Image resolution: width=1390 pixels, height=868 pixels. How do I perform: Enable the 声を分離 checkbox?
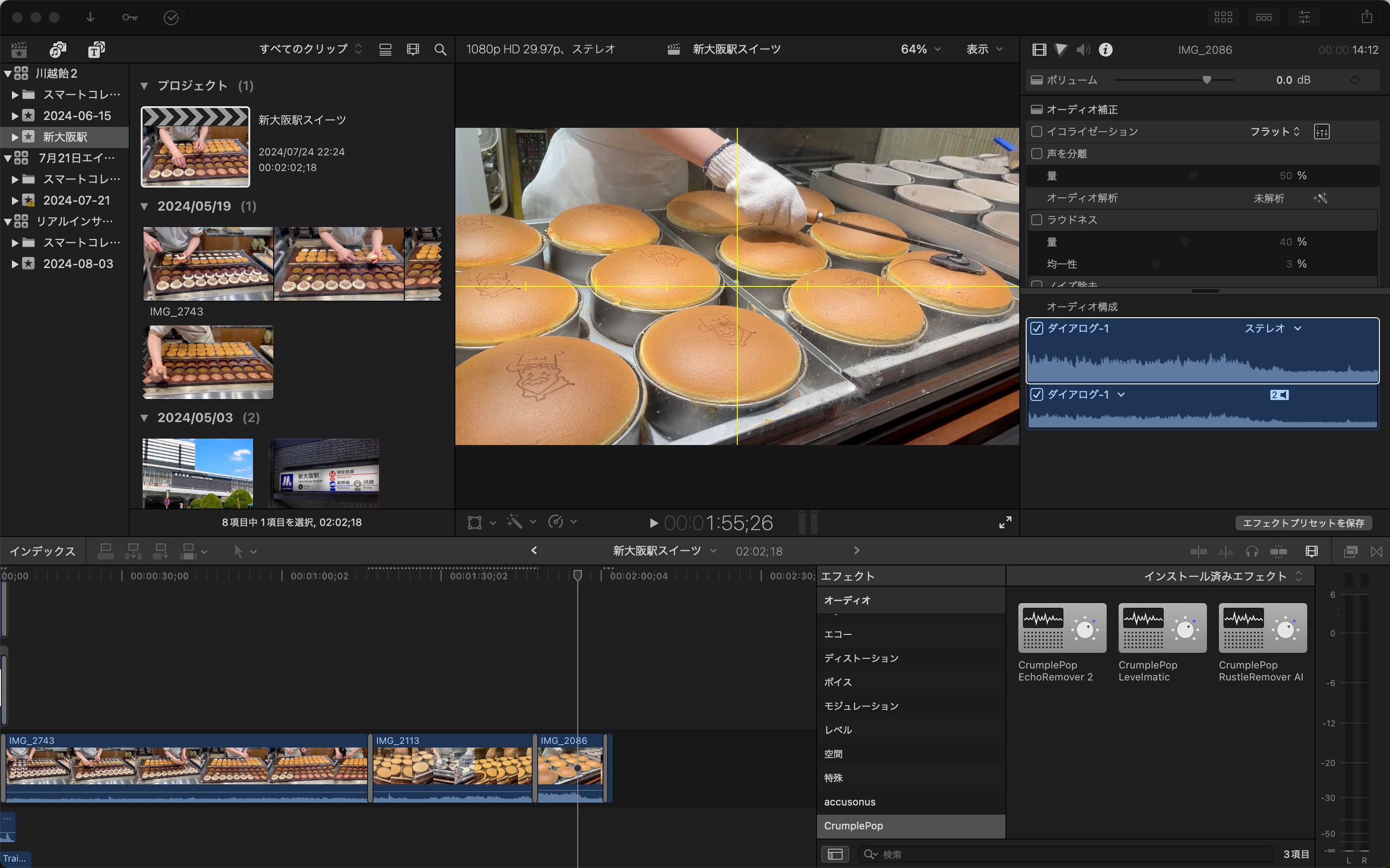click(1037, 153)
